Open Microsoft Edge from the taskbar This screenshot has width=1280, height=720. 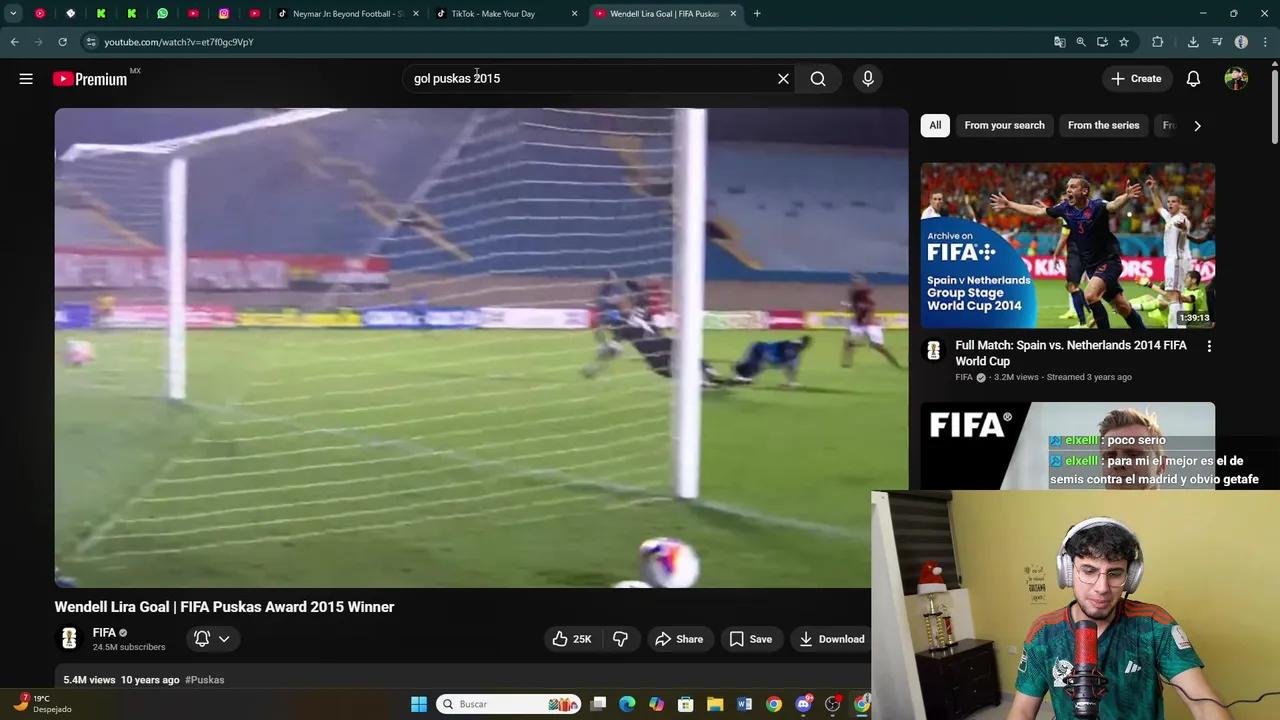point(627,704)
